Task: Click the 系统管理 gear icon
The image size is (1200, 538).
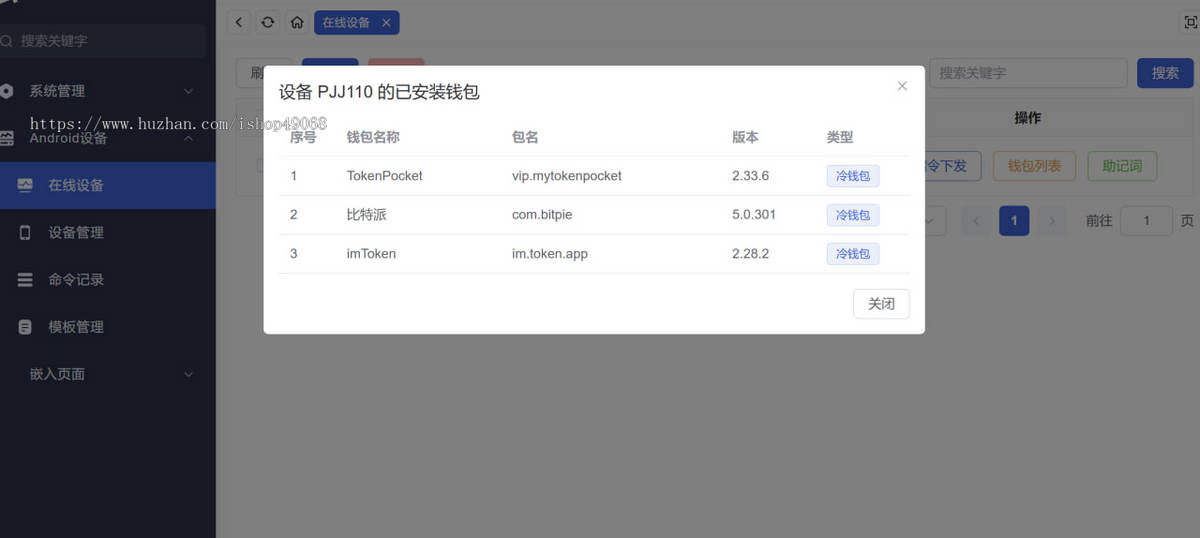Action: point(7,91)
